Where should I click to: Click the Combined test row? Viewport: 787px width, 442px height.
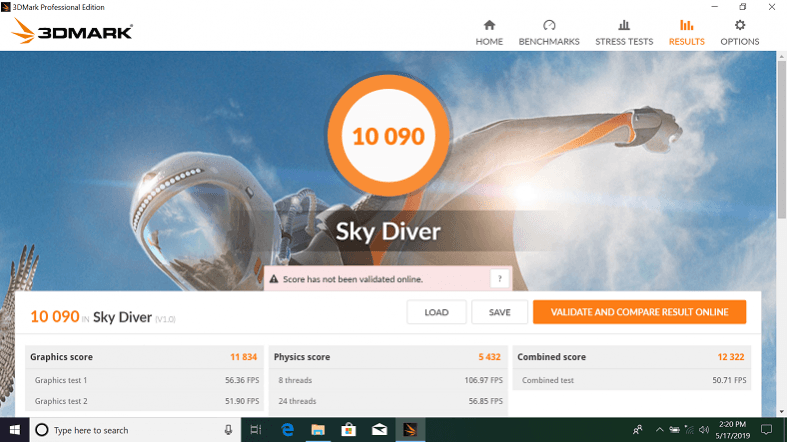click(632, 380)
